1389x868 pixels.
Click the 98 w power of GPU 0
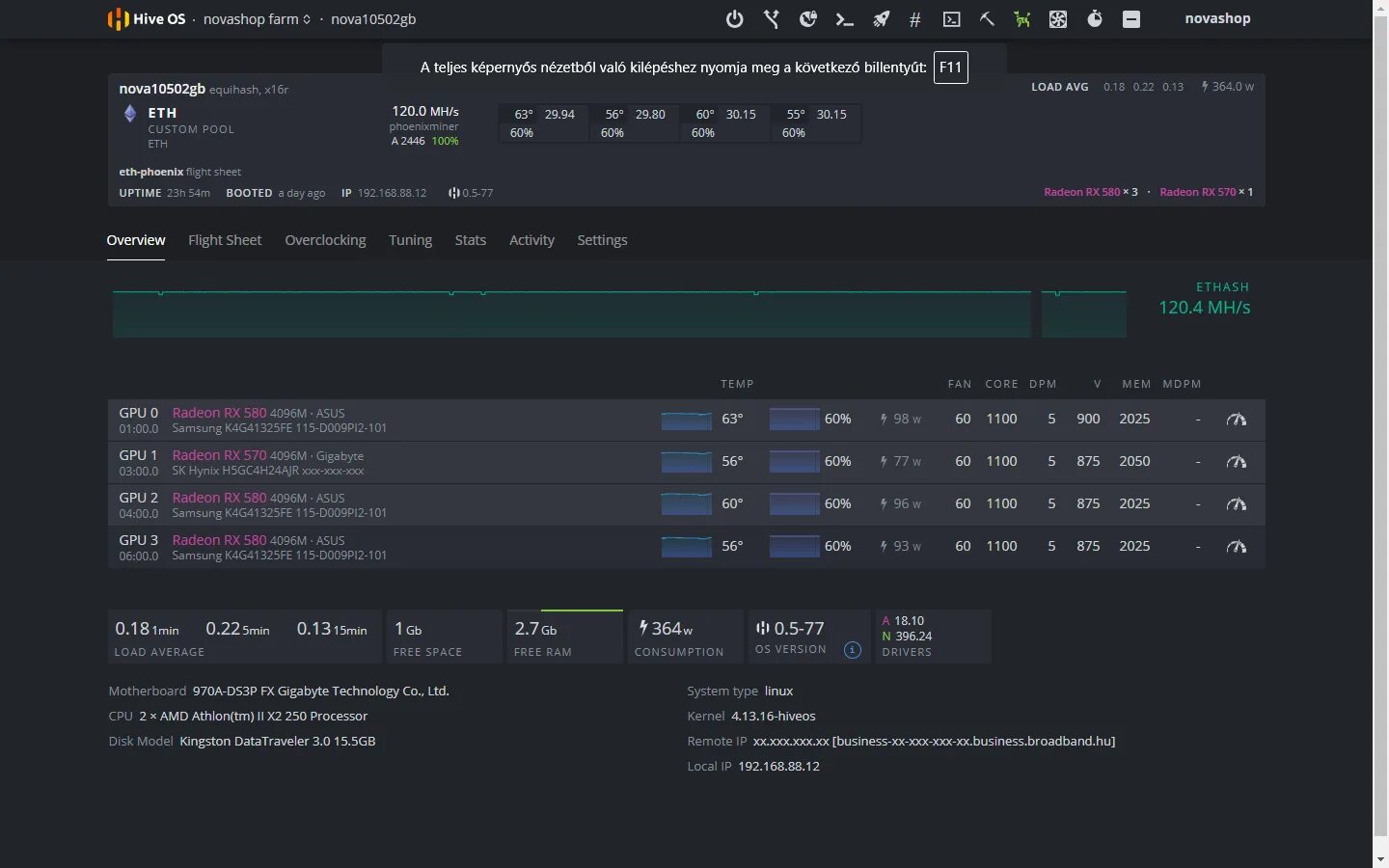pyautogui.click(x=901, y=419)
